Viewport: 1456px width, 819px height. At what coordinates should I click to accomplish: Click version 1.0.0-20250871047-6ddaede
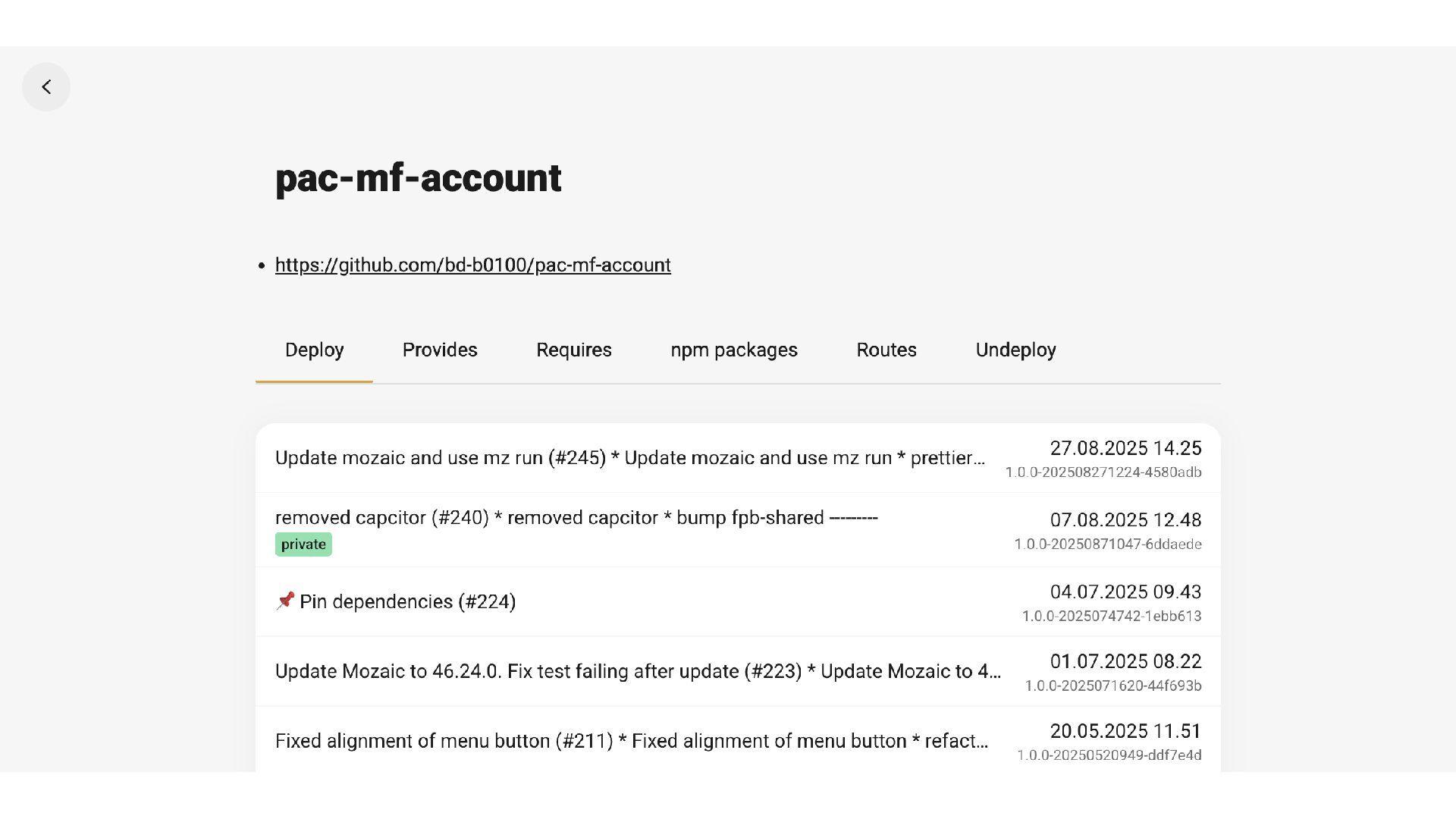pyautogui.click(x=1107, y=544)
